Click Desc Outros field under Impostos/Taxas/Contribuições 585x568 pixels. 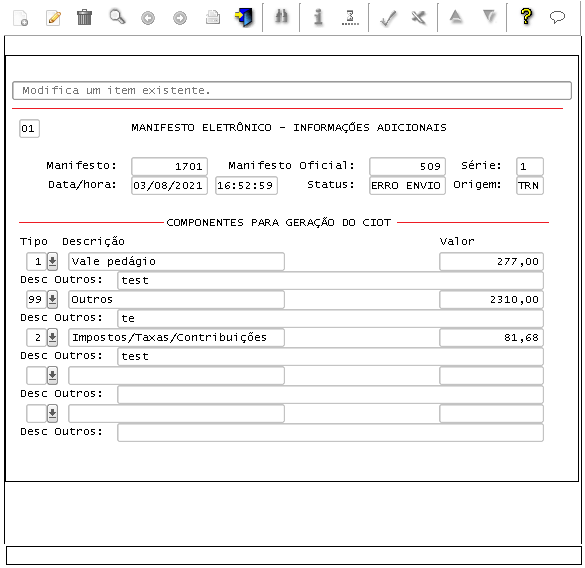point(330,356)
